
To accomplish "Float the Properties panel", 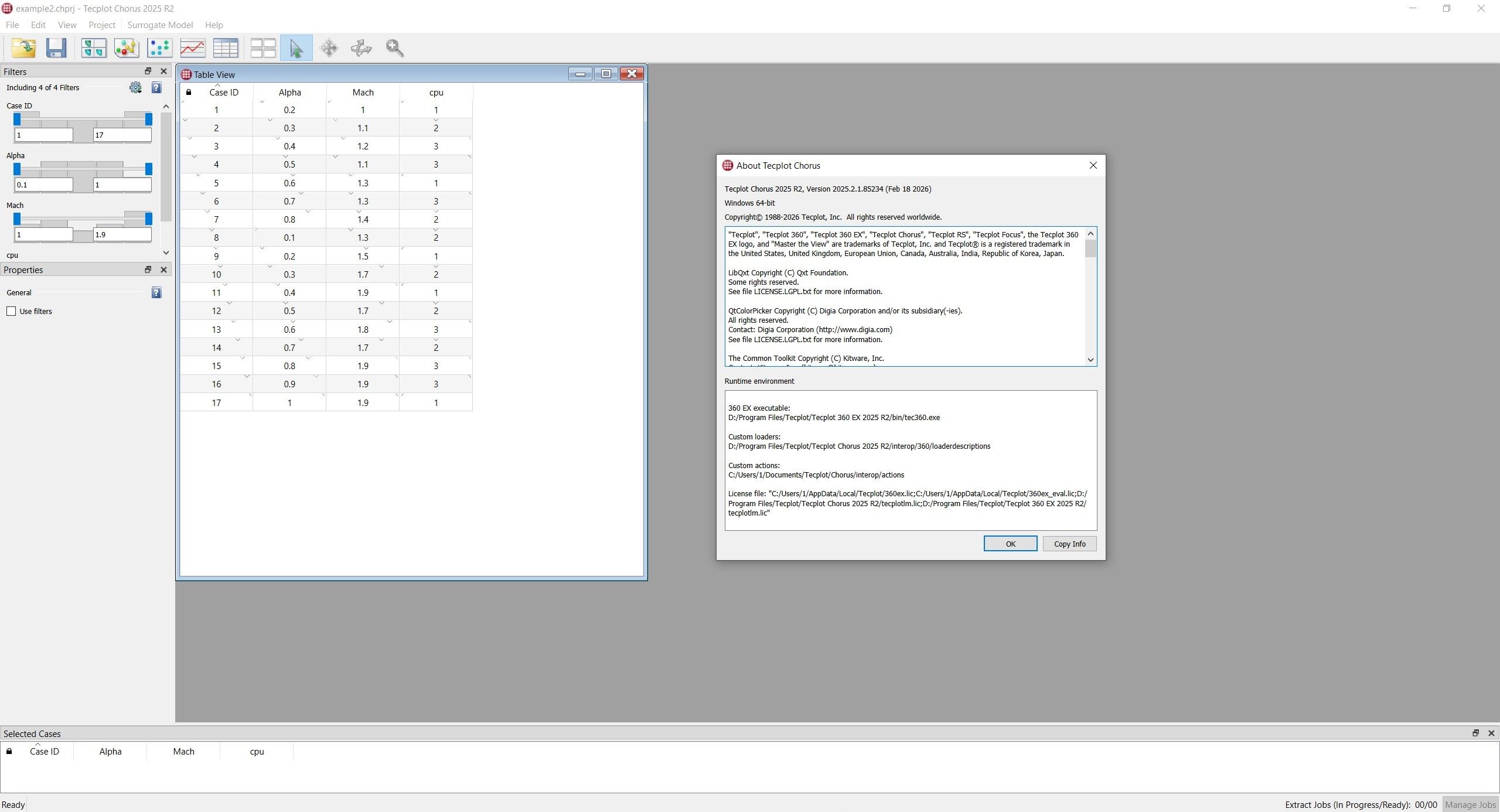I will click(x=148, y=269).
